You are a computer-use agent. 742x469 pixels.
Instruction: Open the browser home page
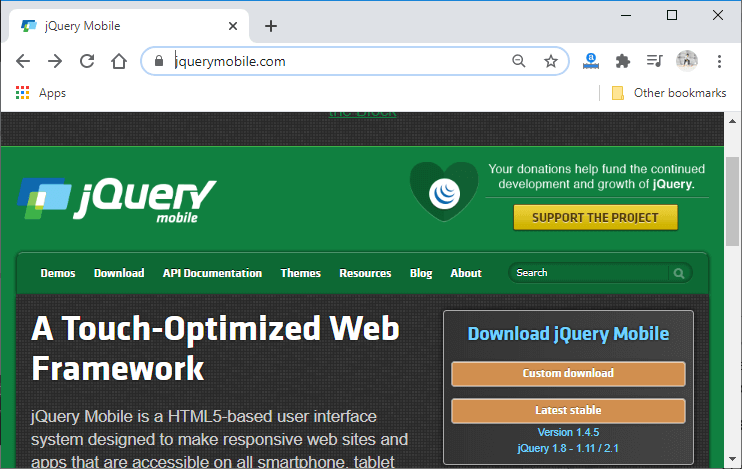pos(119,61)
